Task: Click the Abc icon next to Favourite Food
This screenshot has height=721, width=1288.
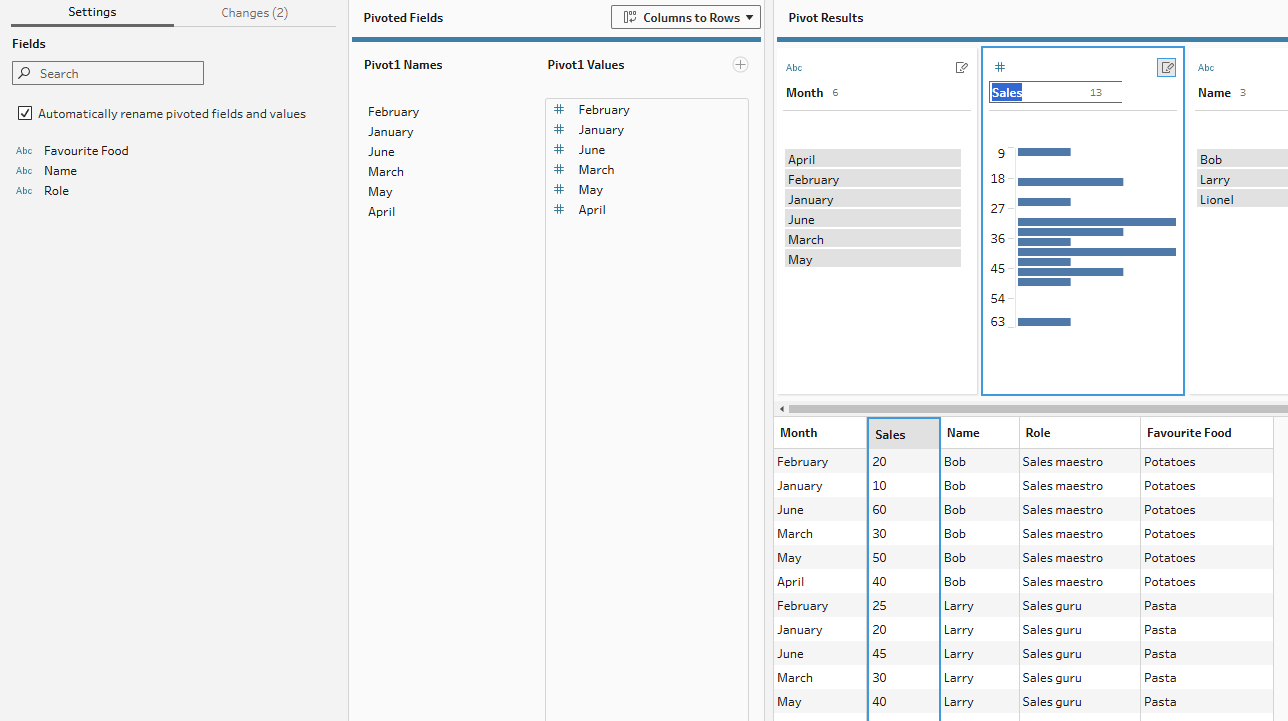Action: tap(24, 151)
